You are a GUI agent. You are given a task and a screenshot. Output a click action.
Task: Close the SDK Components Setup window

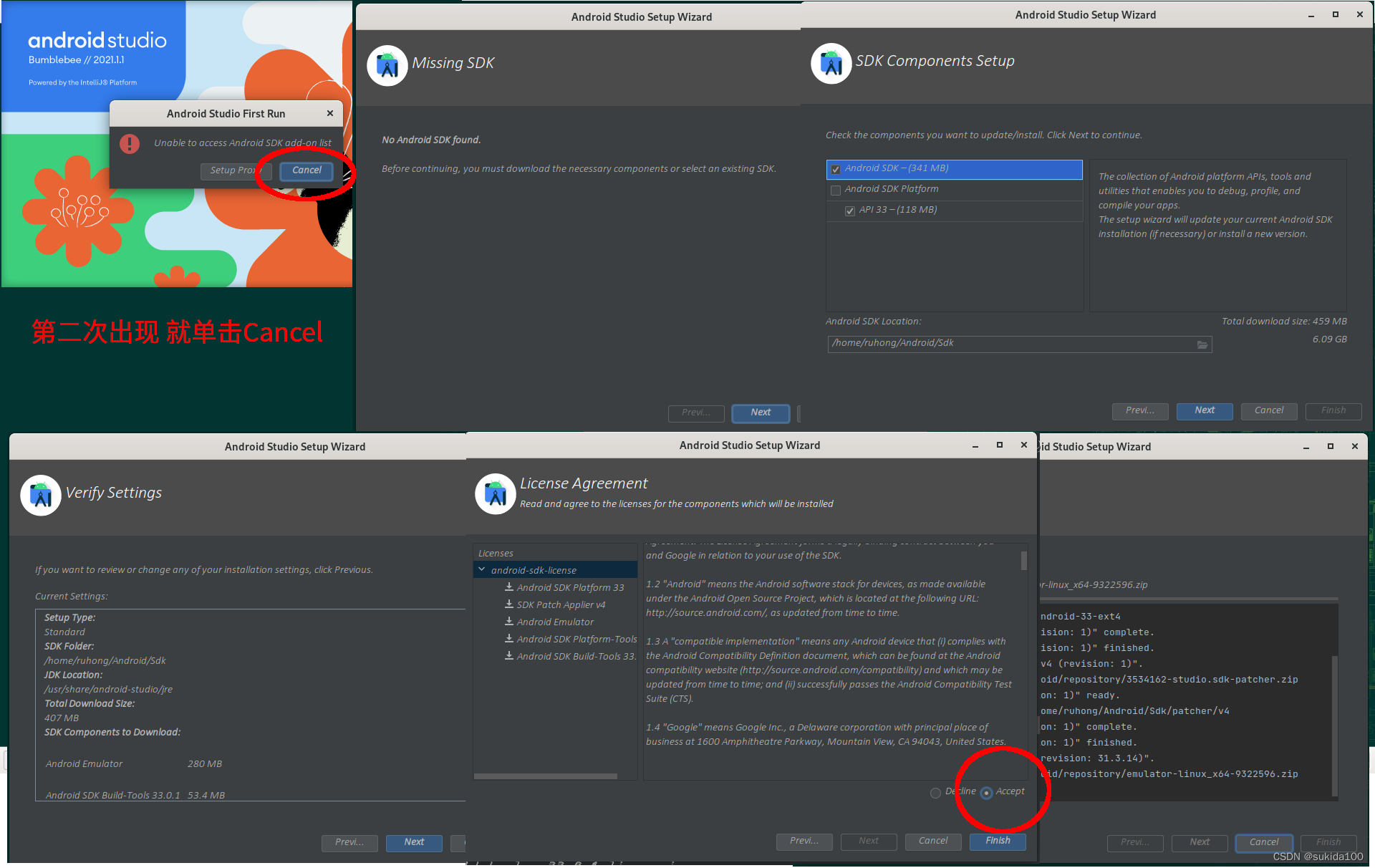click(1360, 15)
